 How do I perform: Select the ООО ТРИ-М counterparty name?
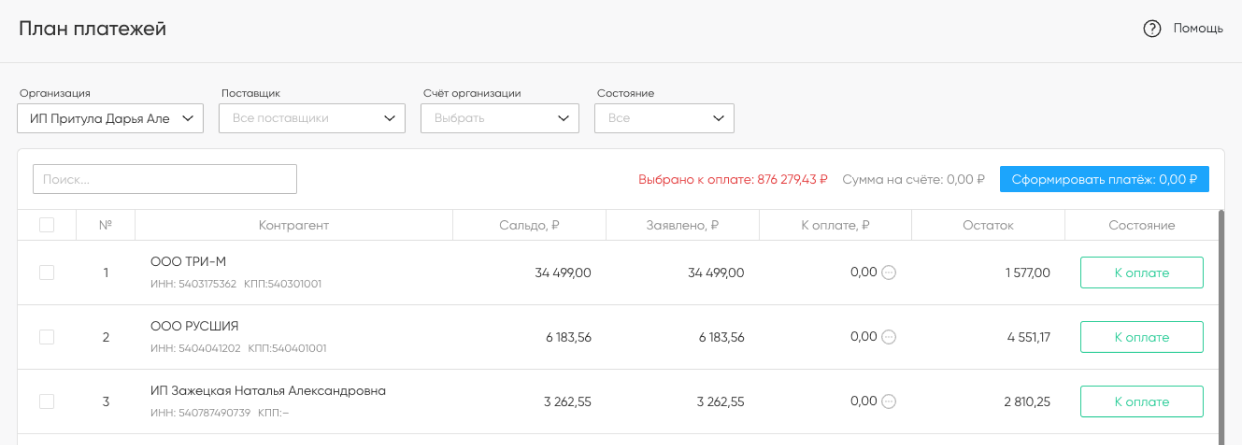188,262
